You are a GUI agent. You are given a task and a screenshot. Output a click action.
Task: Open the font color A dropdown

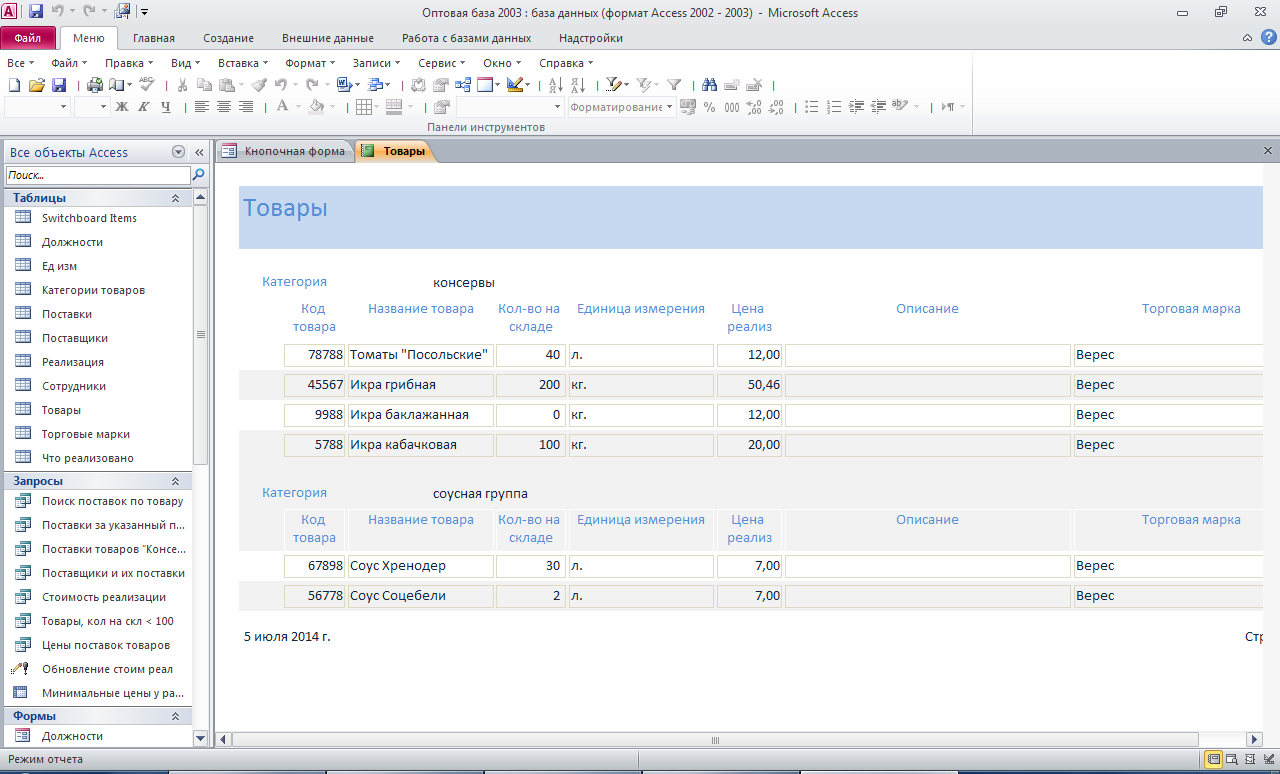point(298,107)
